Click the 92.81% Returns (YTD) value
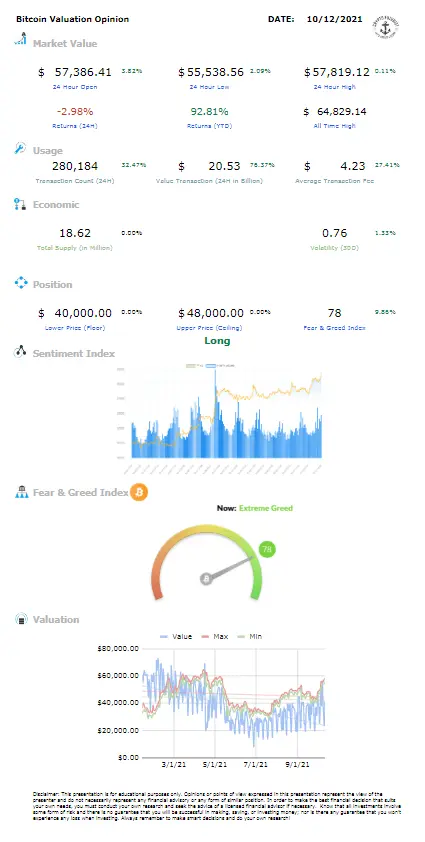This screenshot has width=425, height=842. (210, 112)
